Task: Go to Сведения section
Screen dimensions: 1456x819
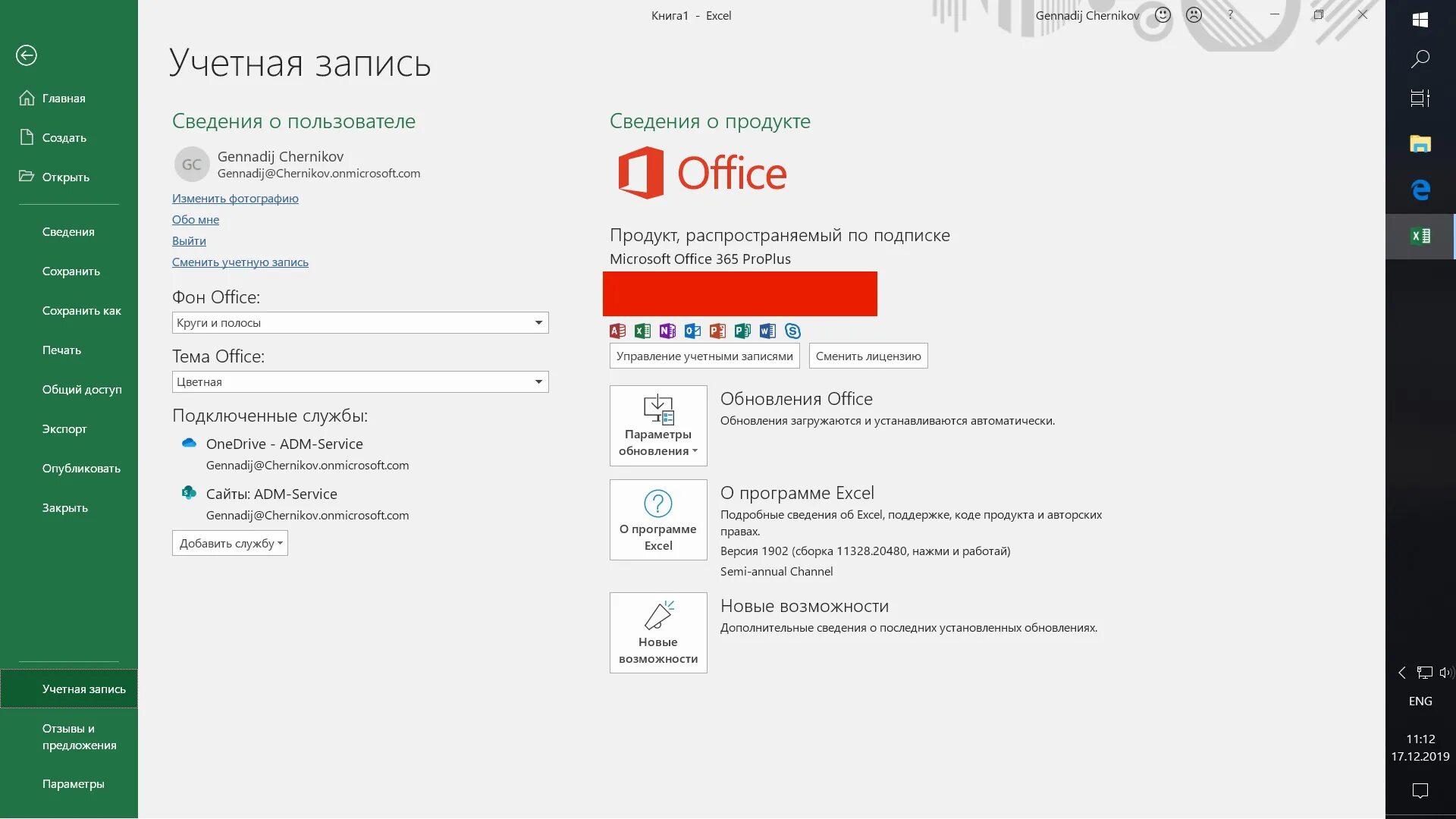Action: [x=68, y=231]
